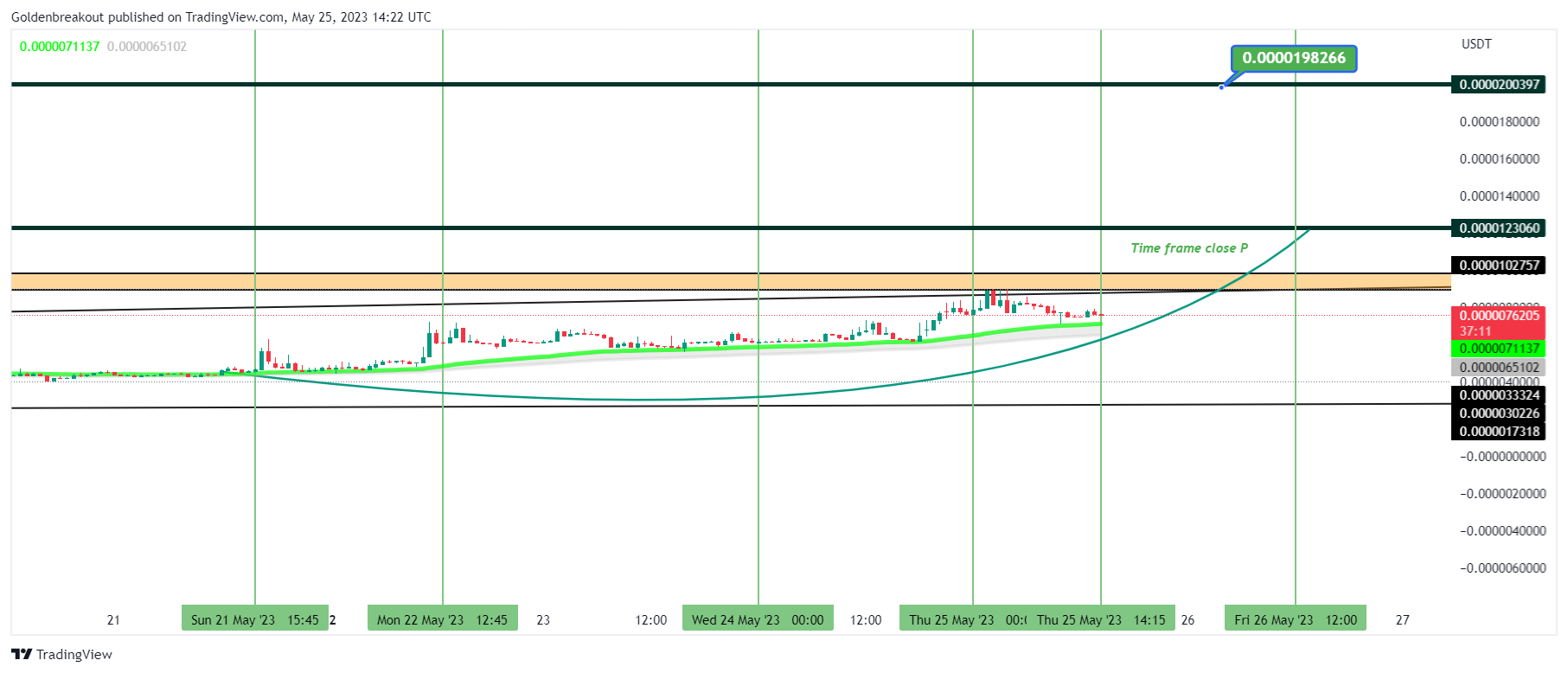Click the −0.0000040000 axis tick
This screenshot has height=673, width=1568.
[x=1503, y=531]
